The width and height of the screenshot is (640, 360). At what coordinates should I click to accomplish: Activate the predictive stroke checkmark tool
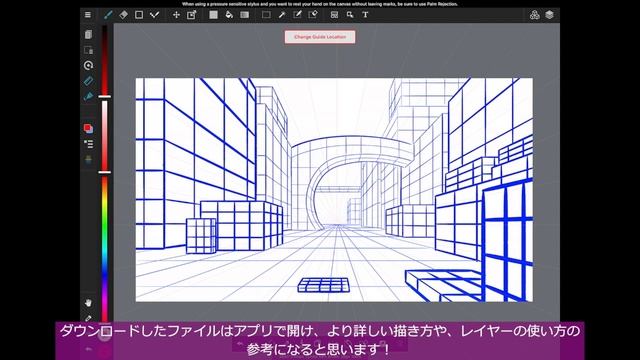tap(154, 15)
